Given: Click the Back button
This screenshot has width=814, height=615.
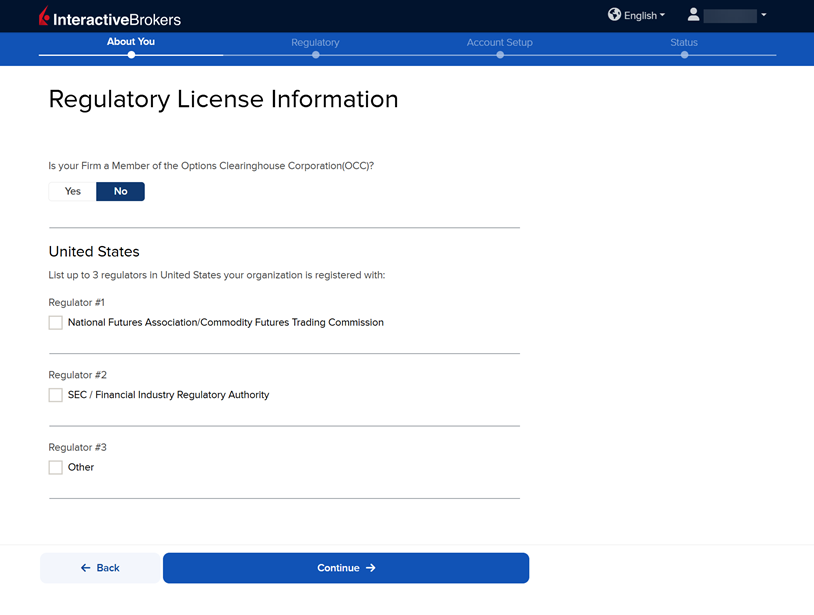Looking at the screenshot, I should coord(100,568).
